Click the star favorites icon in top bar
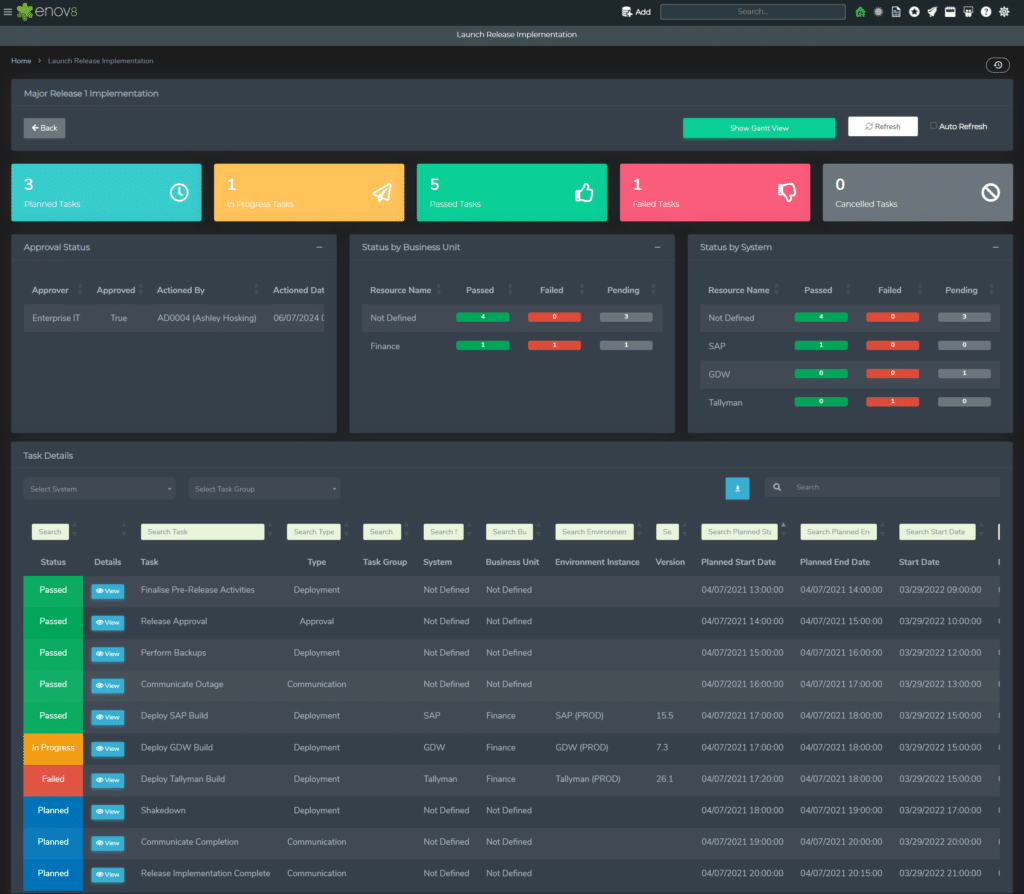Viewport: 1024px width, 894px height. 914,12
